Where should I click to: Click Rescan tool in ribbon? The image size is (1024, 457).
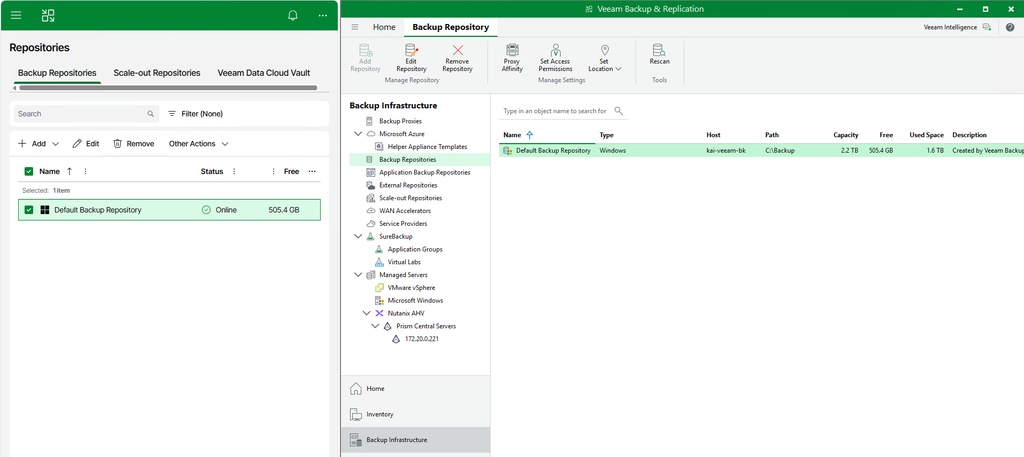coord(659,54)
